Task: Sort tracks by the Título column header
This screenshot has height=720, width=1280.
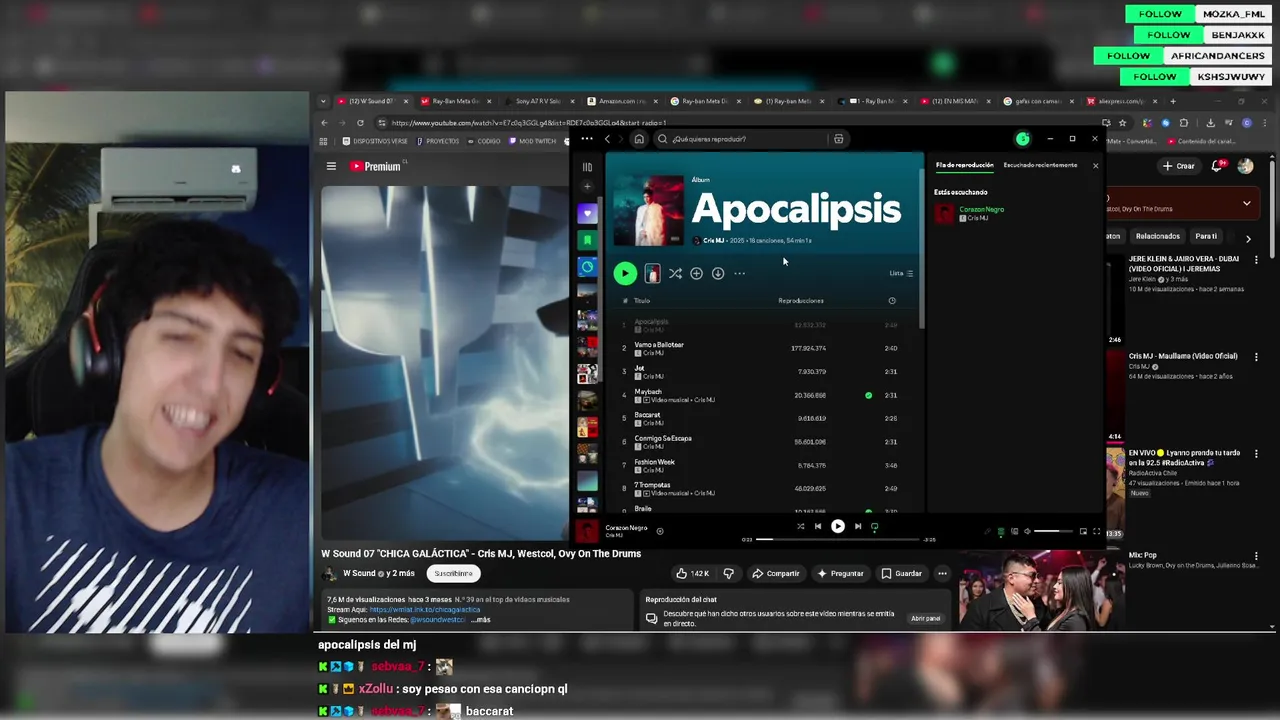Action: pos(642,301)
